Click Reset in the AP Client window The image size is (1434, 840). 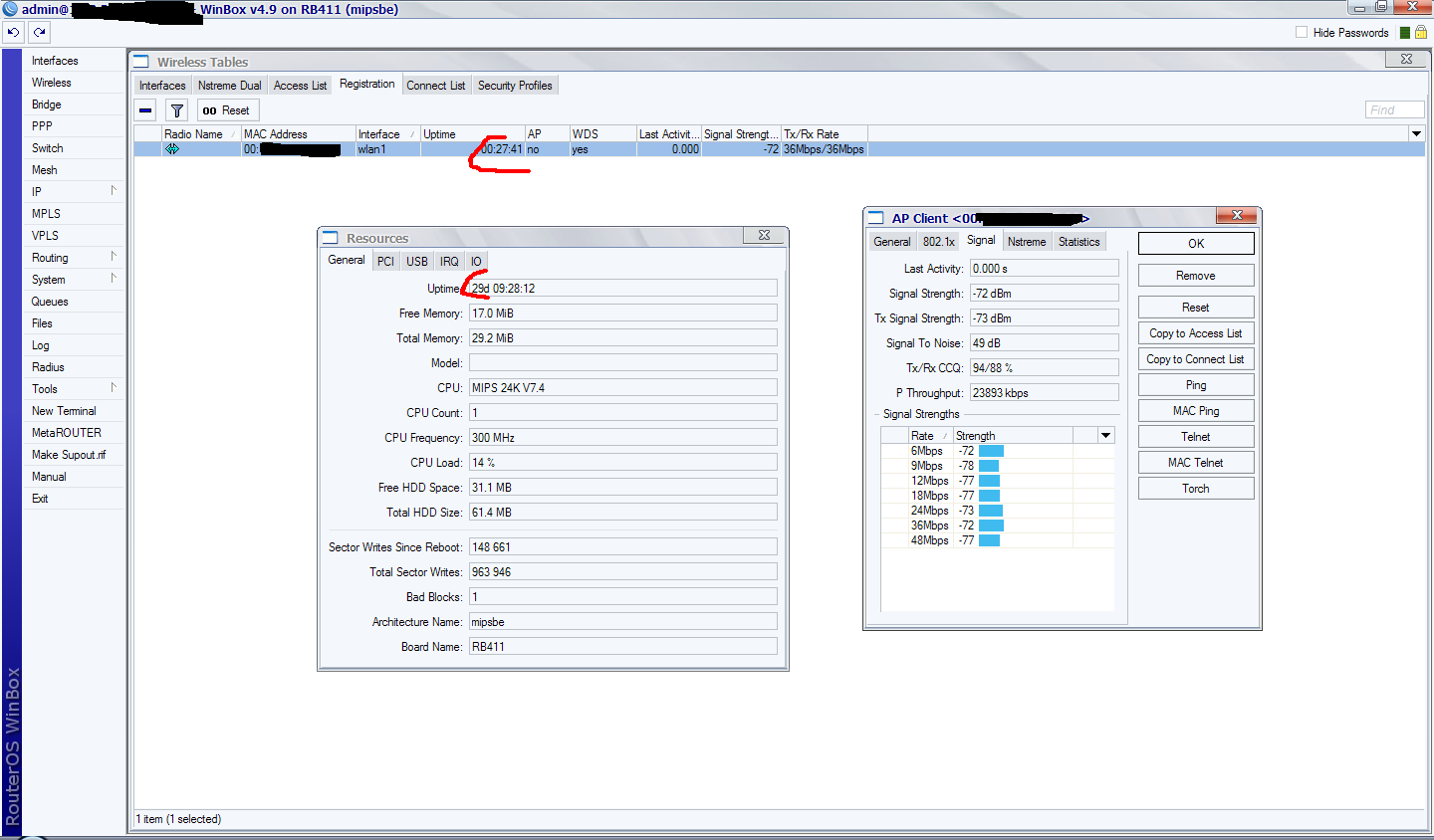point(1196,308)
